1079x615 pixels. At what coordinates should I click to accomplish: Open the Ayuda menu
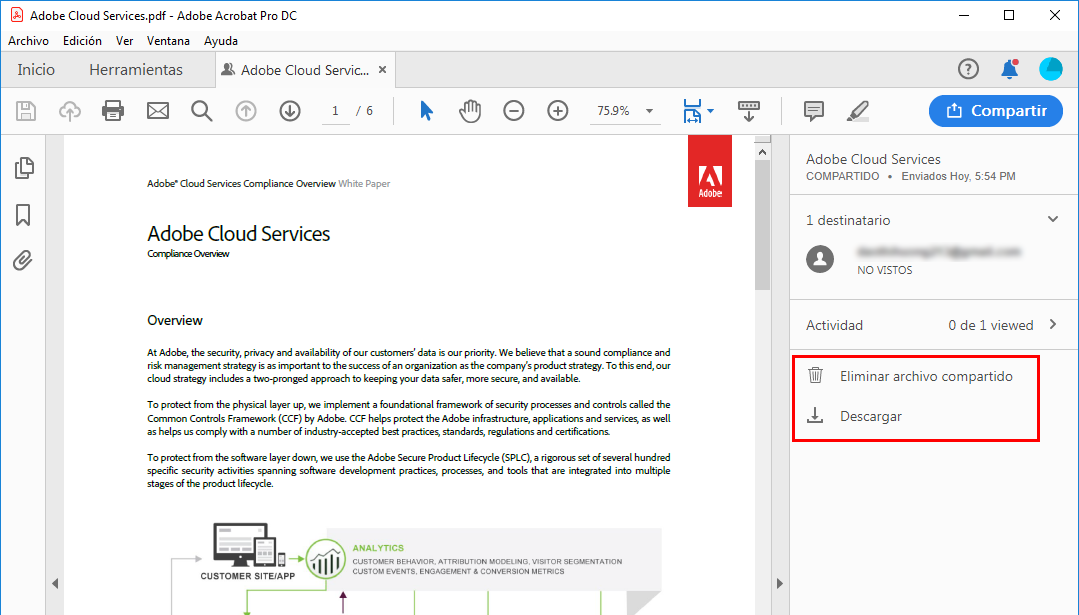click(x=221, y=41)
